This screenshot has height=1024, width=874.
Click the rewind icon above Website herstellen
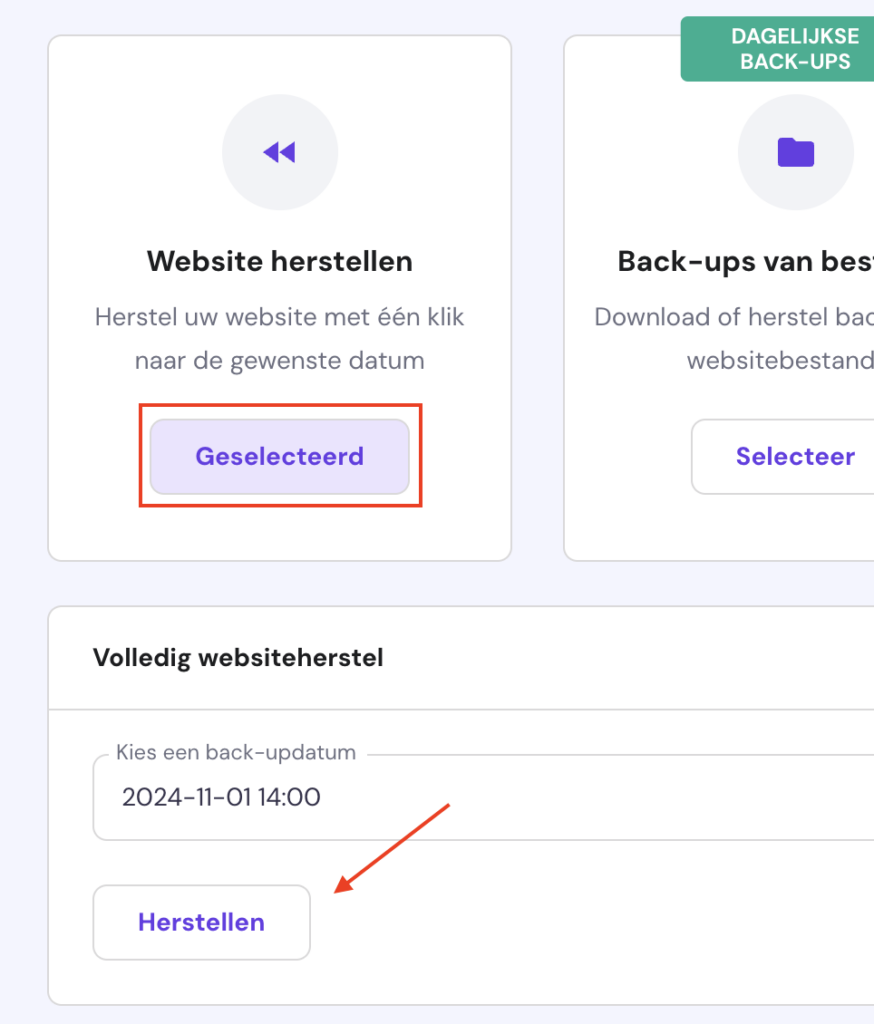[280, 152]
